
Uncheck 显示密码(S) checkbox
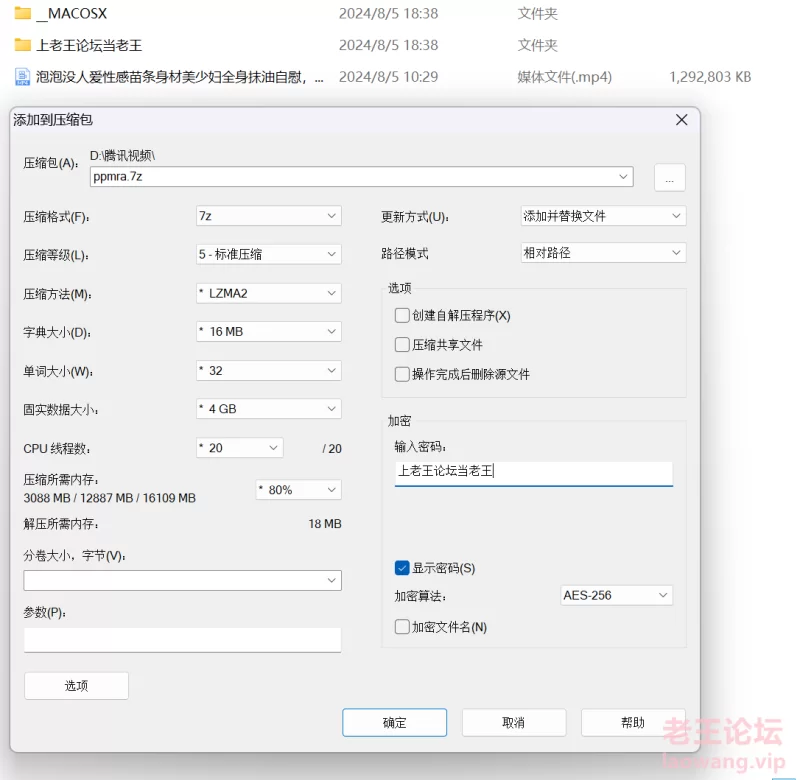(x=402, y=568)
